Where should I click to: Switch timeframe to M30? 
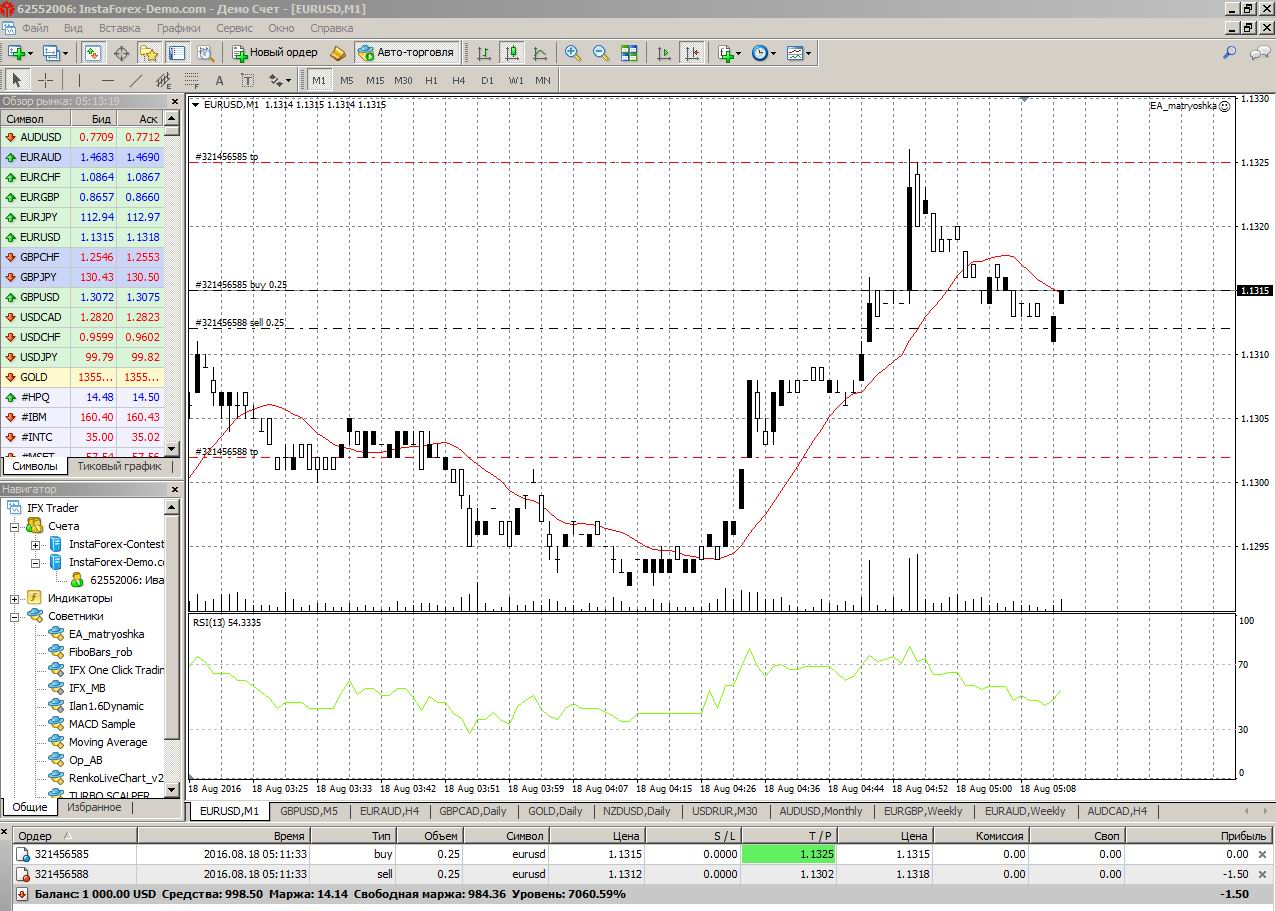[403, 80]
